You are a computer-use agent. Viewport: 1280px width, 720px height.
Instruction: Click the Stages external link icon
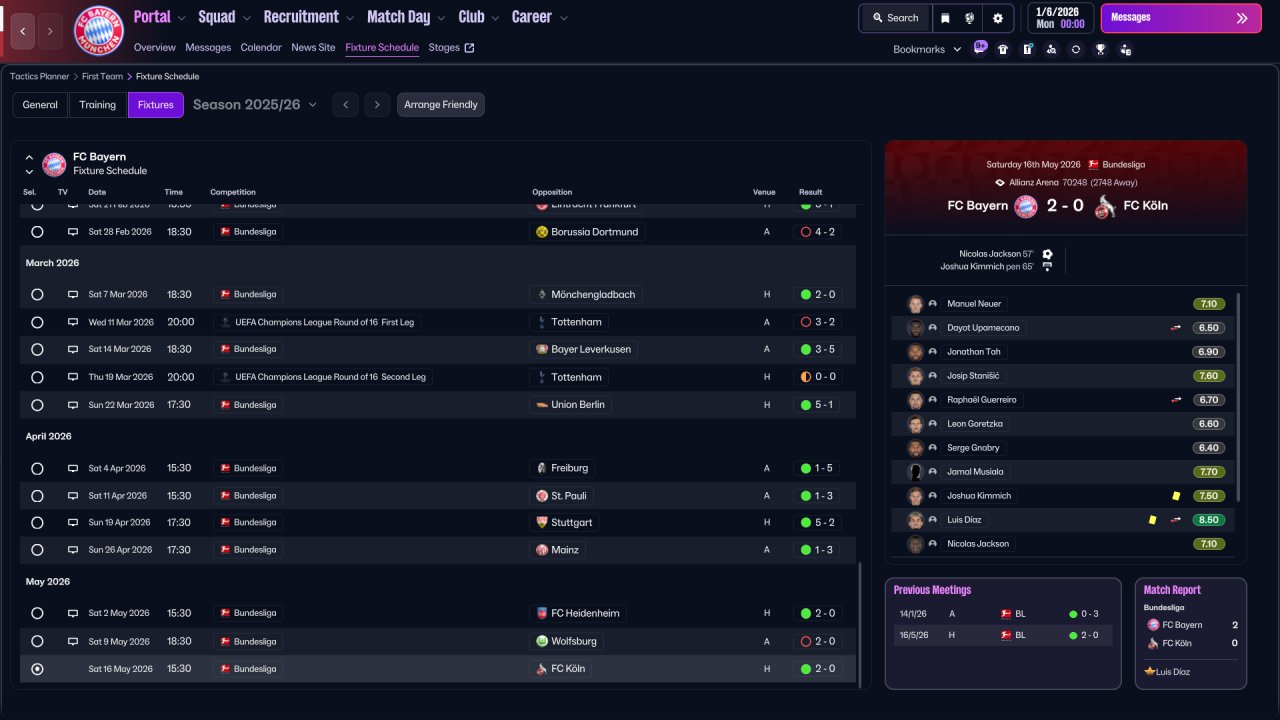coord(470,48)
